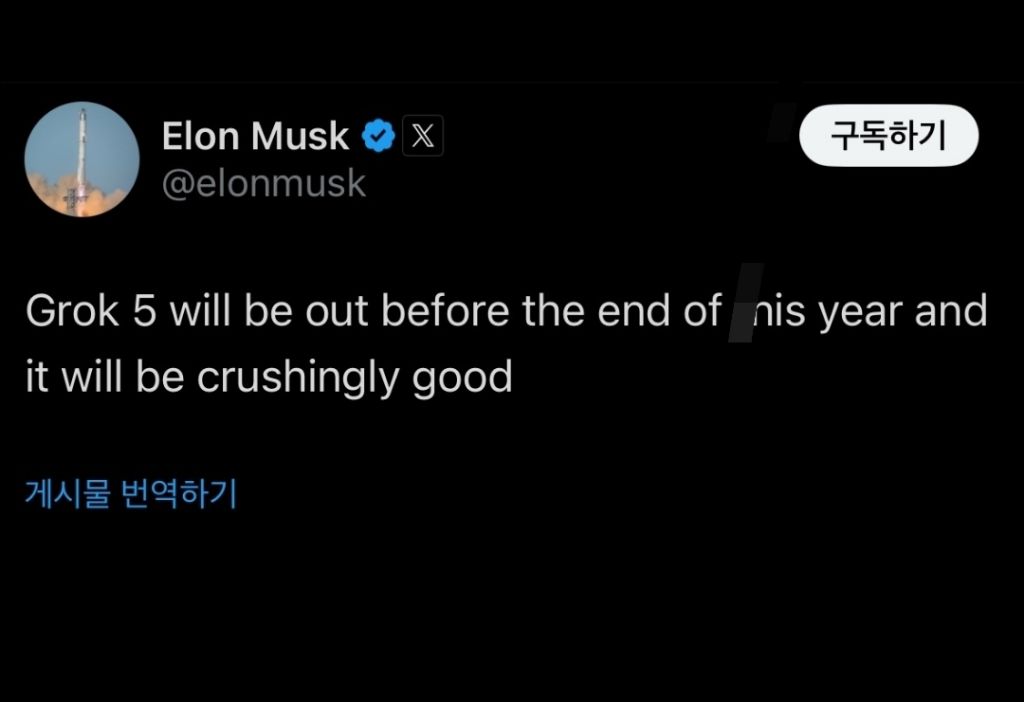Click the word "out" in the post
Image resolution: width=1024 pixels, height=702 pixels.
point(338,312)
